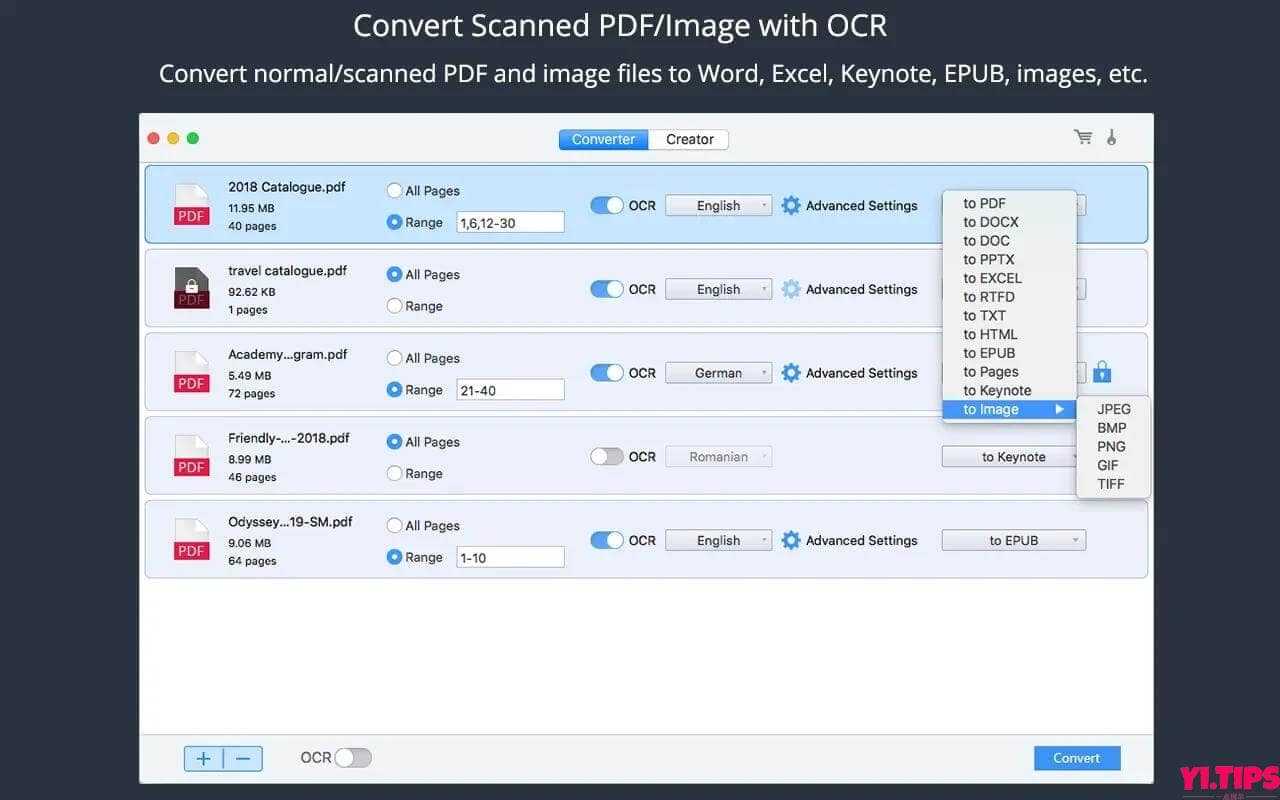
Task: Click the locked PDF thumbnail of travel catalogue.pdf
Action: click(x=191, y=289)
